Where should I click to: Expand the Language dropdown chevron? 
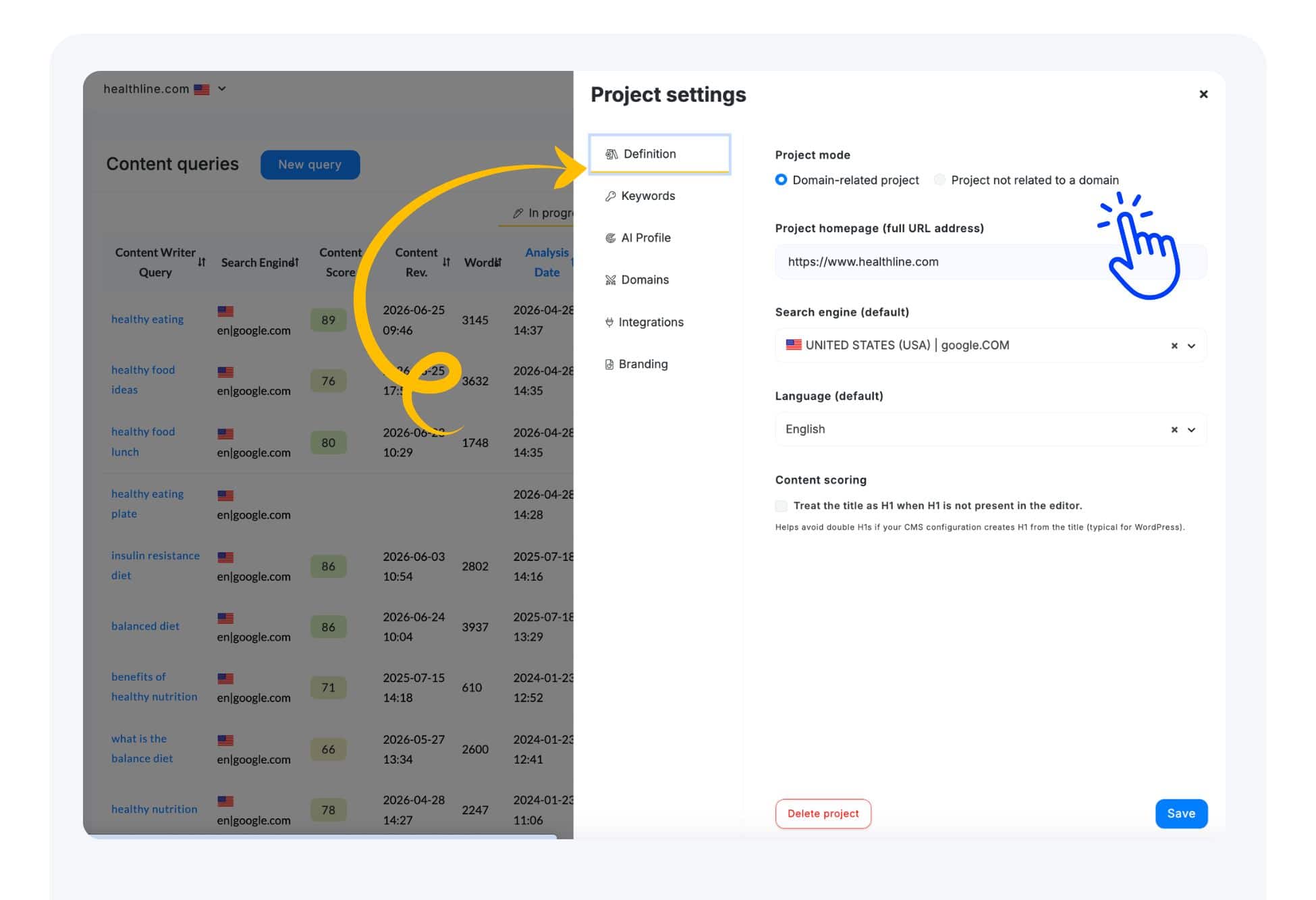pos(1192,429)
